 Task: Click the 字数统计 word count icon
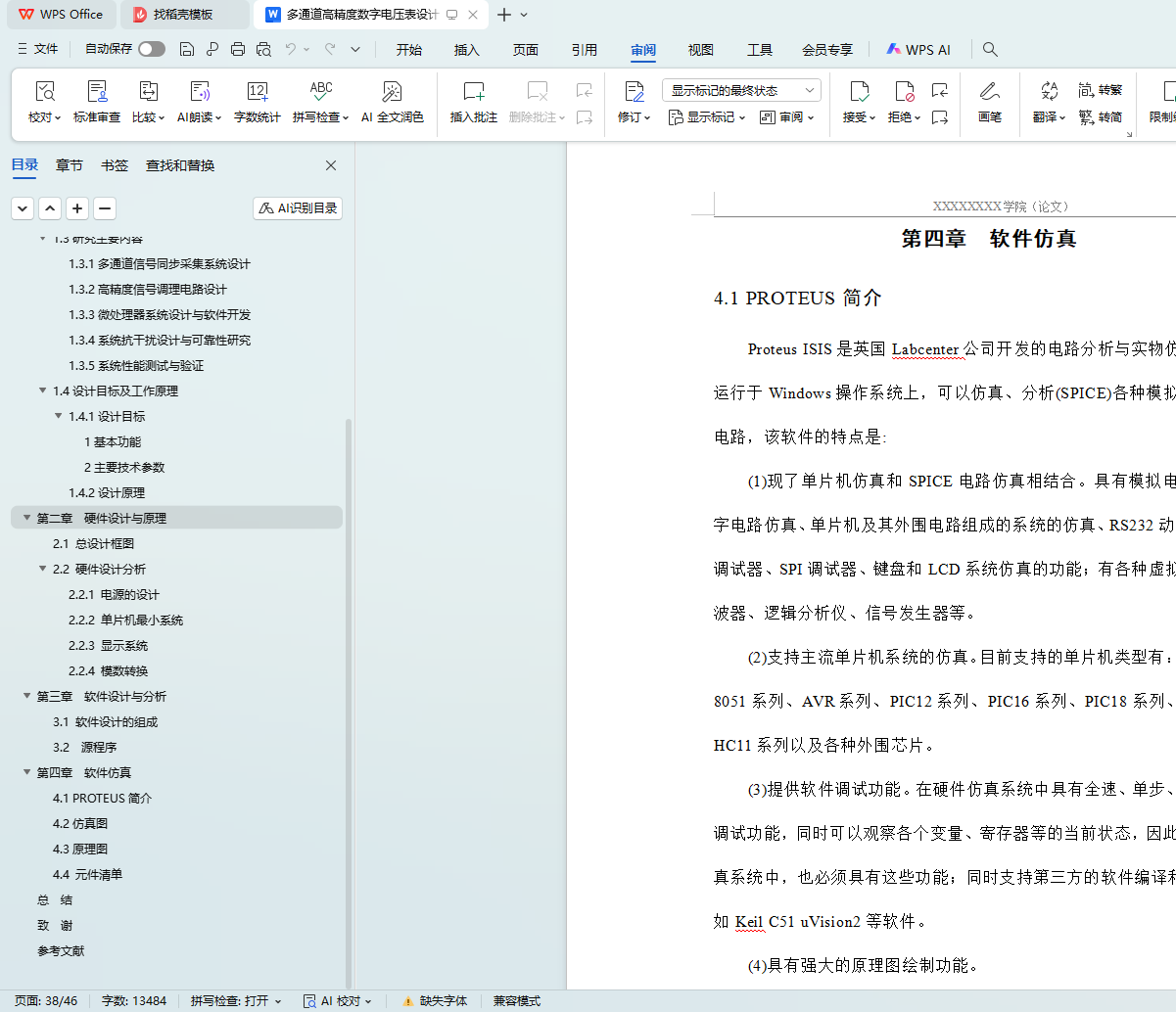tap(258, 93)
